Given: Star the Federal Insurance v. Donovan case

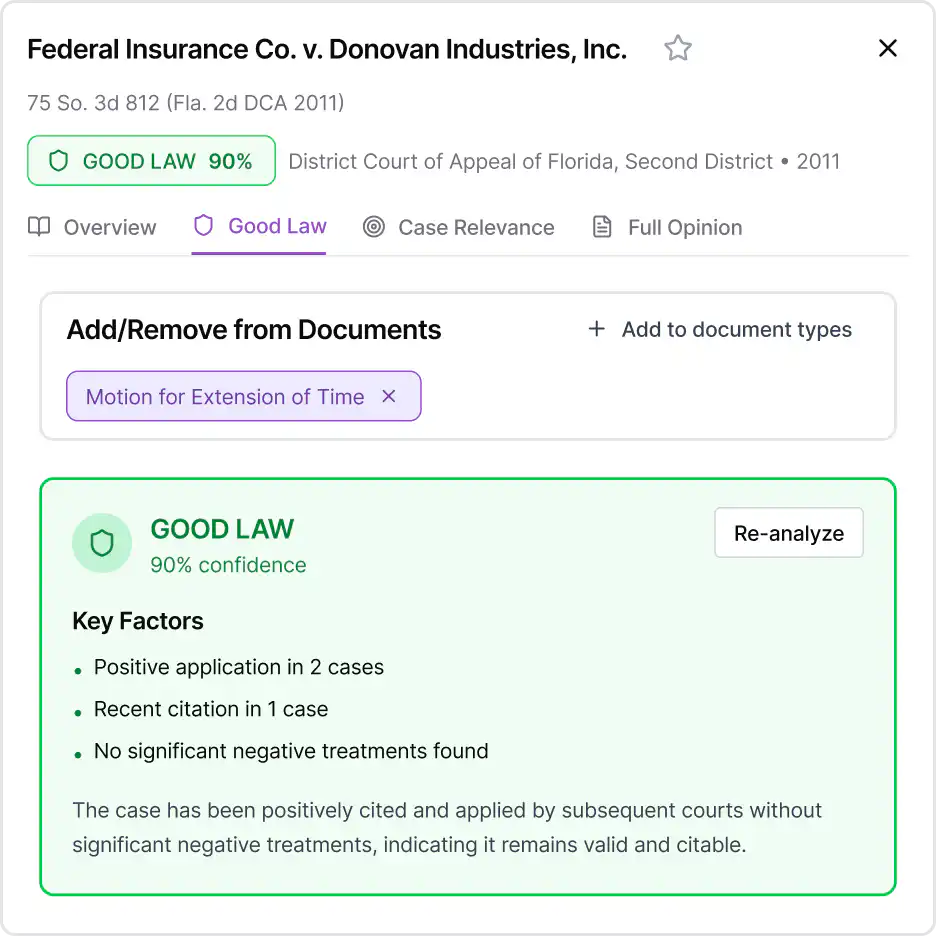Looking at the screenshot, I should pyautogui.click(x=678, y=49).
